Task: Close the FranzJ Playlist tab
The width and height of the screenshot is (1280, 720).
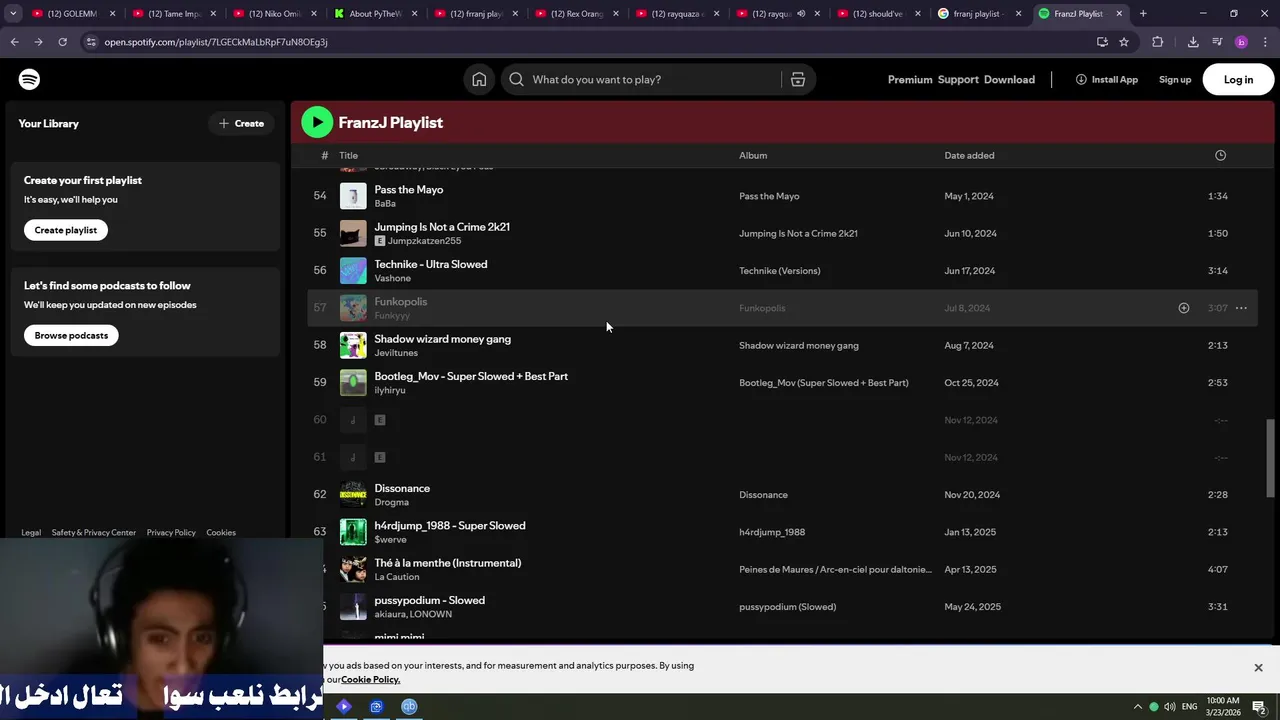Action: [1119, 14]
